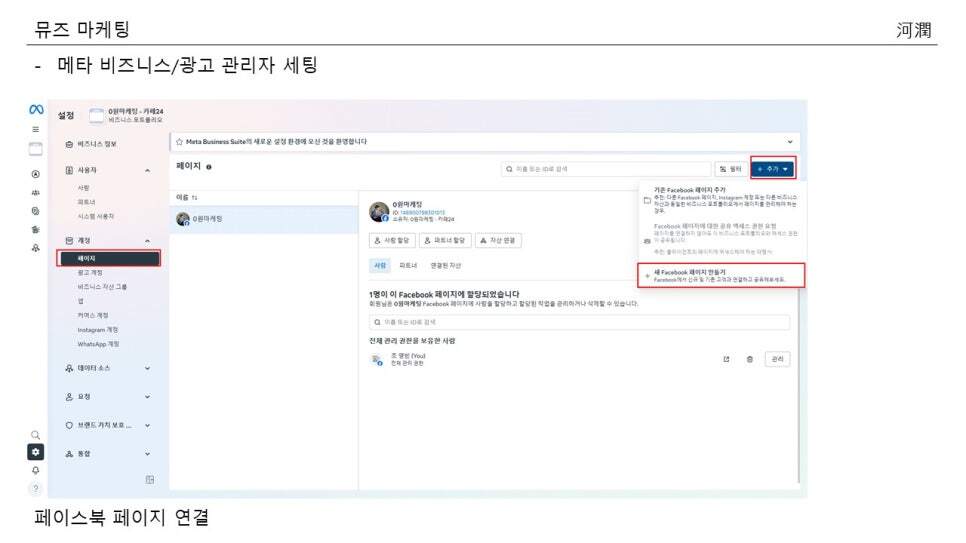Viewport: 966px width, 543px height.
Task: Switch to the 파트너 tab
Action: (x=408, y=266)
